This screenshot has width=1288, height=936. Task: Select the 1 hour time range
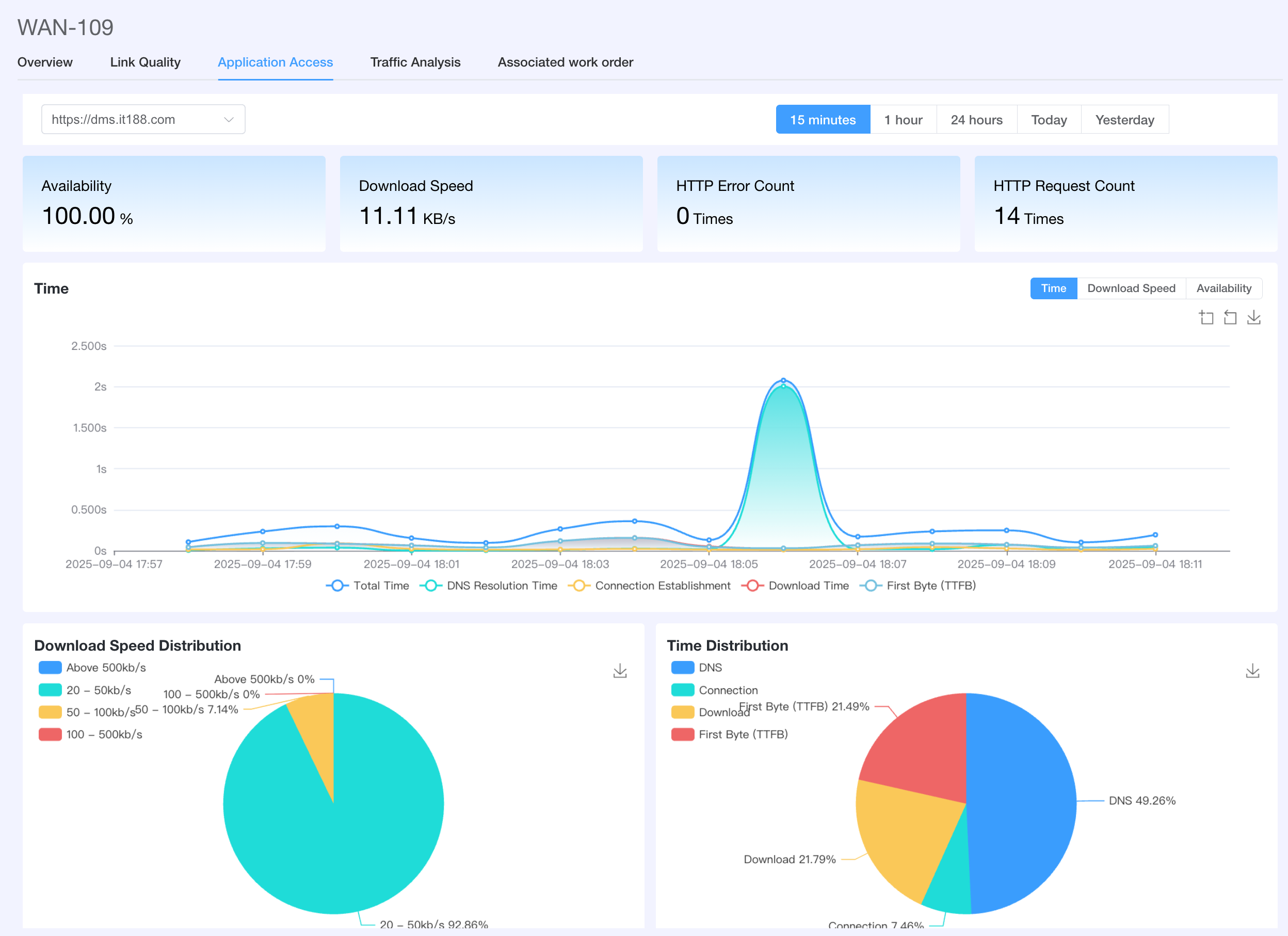point(903,120)
